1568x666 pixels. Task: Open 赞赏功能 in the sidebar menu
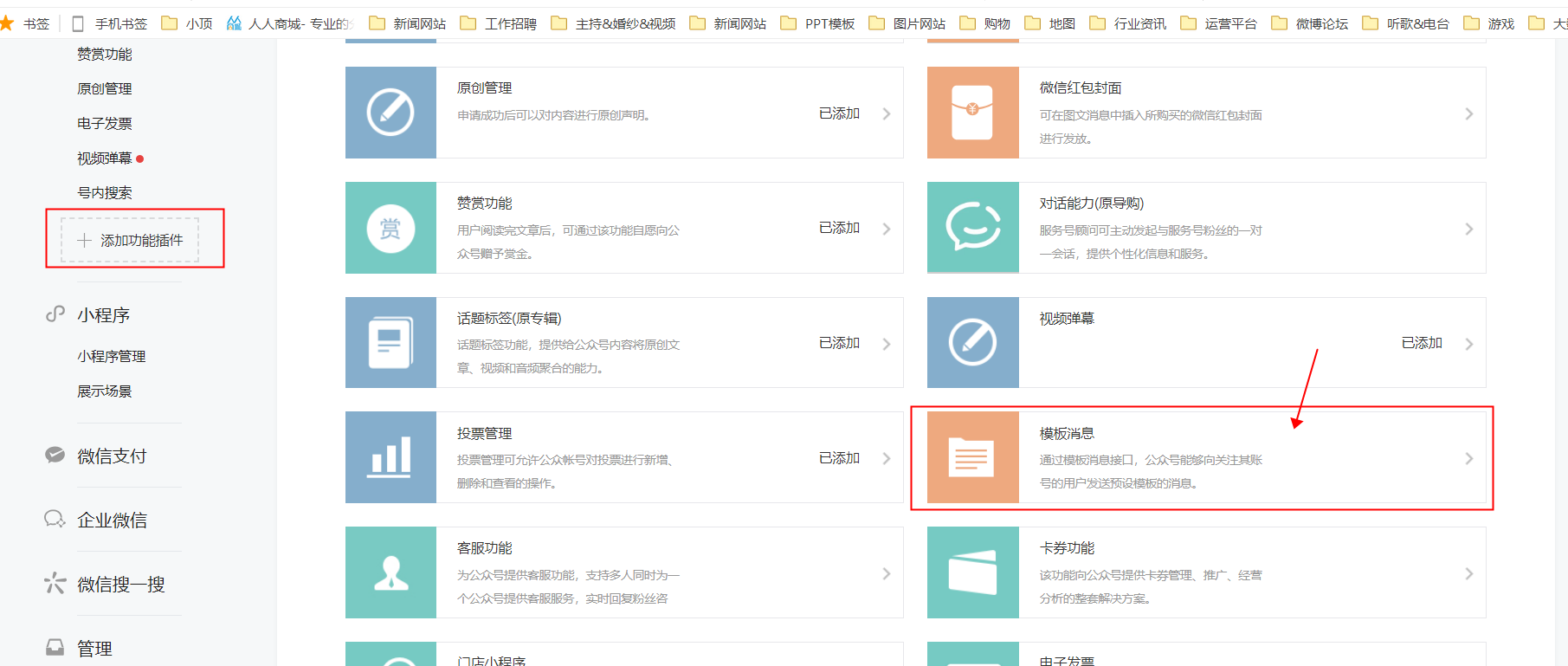point(105,54)
